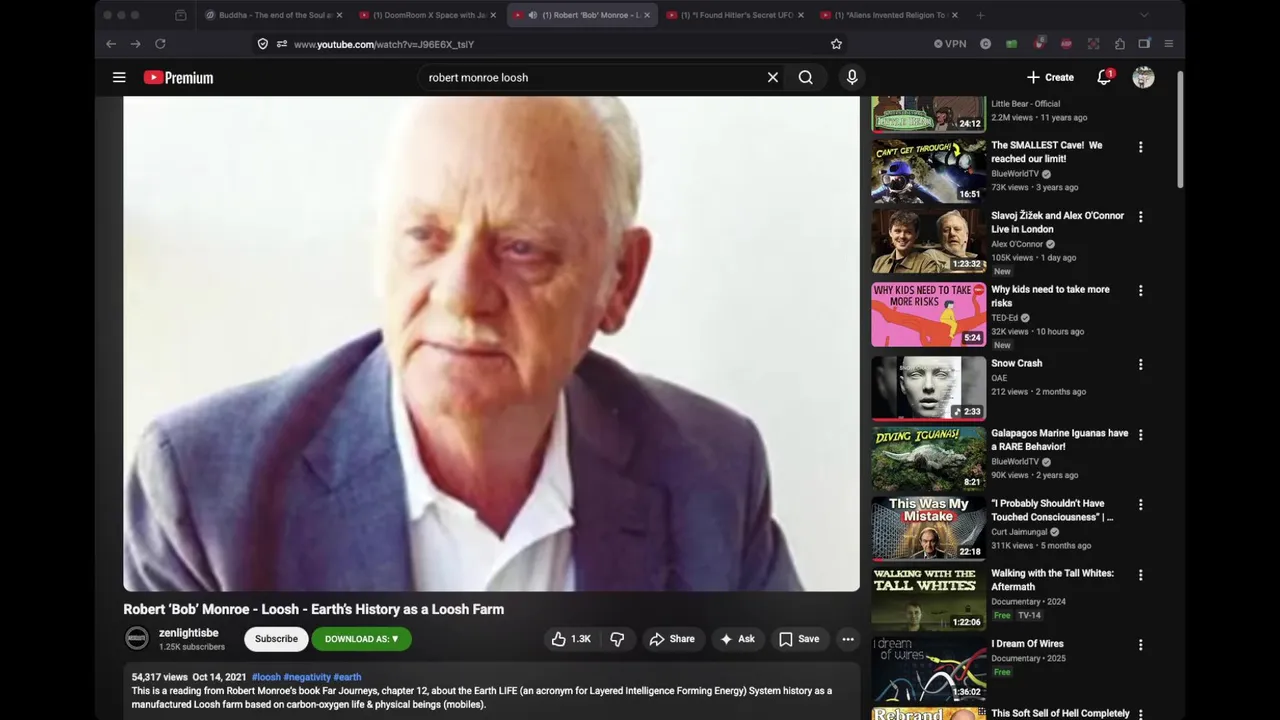Screen dimensions: 1280x720
Task: Open the Curt Jaimungal channel name
Action: pyautogui.click(x=1019, y=532)
